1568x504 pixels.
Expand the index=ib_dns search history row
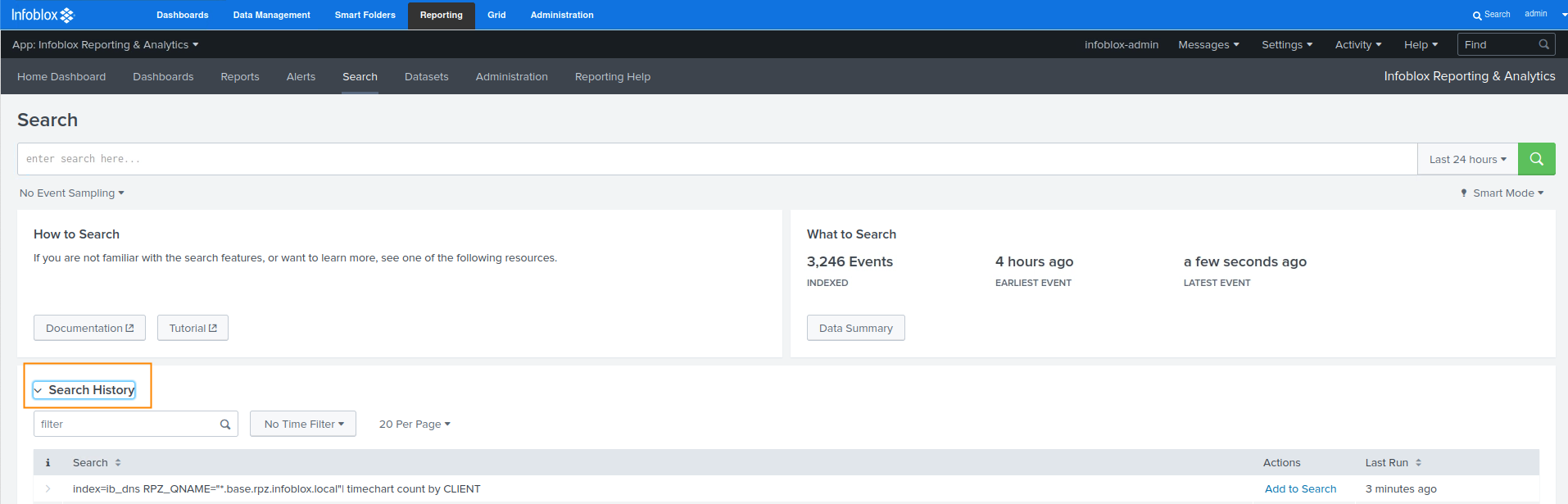click(48, 489)
